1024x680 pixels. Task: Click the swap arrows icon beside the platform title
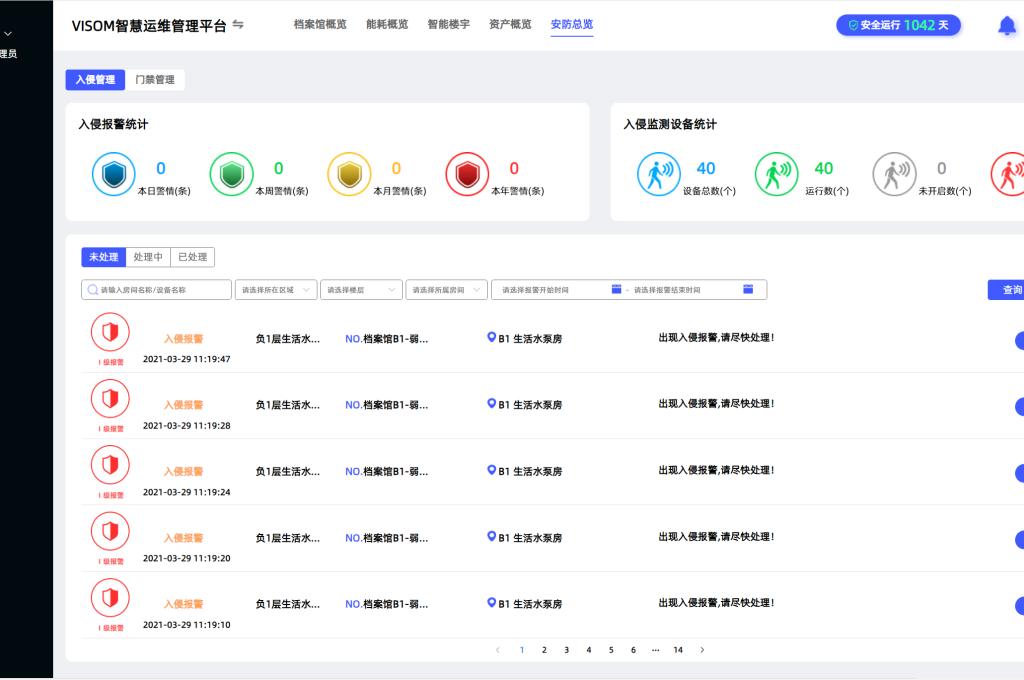[238, 25]
